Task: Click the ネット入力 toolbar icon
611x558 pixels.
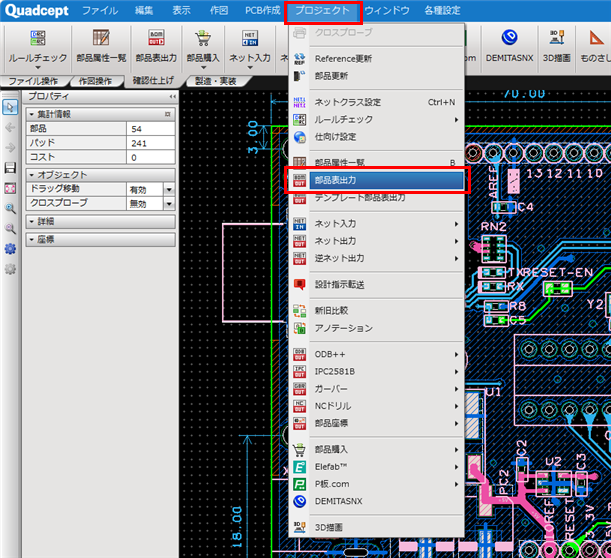Action: coord(249,40)
